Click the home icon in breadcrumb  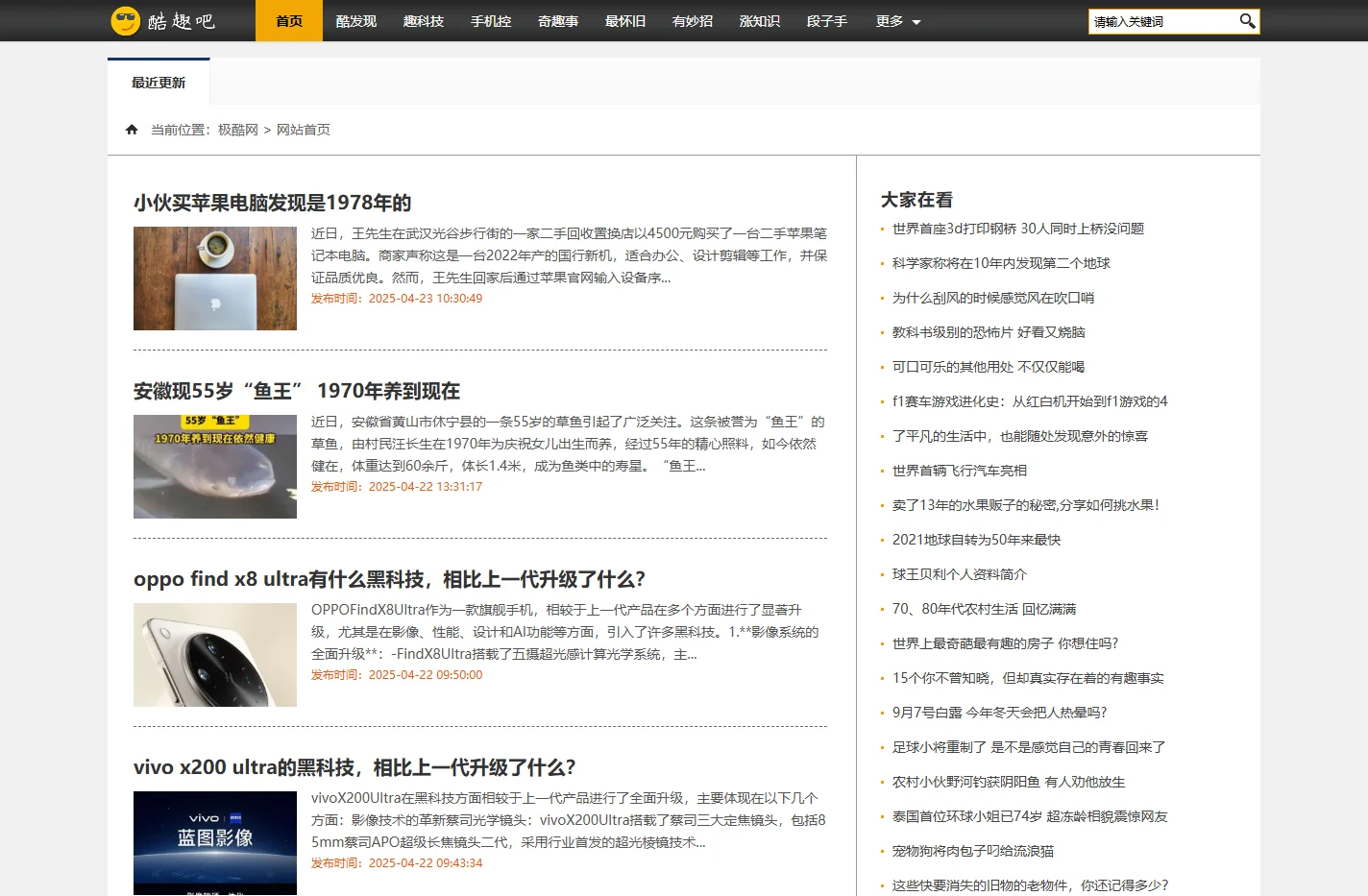[132, 130]
